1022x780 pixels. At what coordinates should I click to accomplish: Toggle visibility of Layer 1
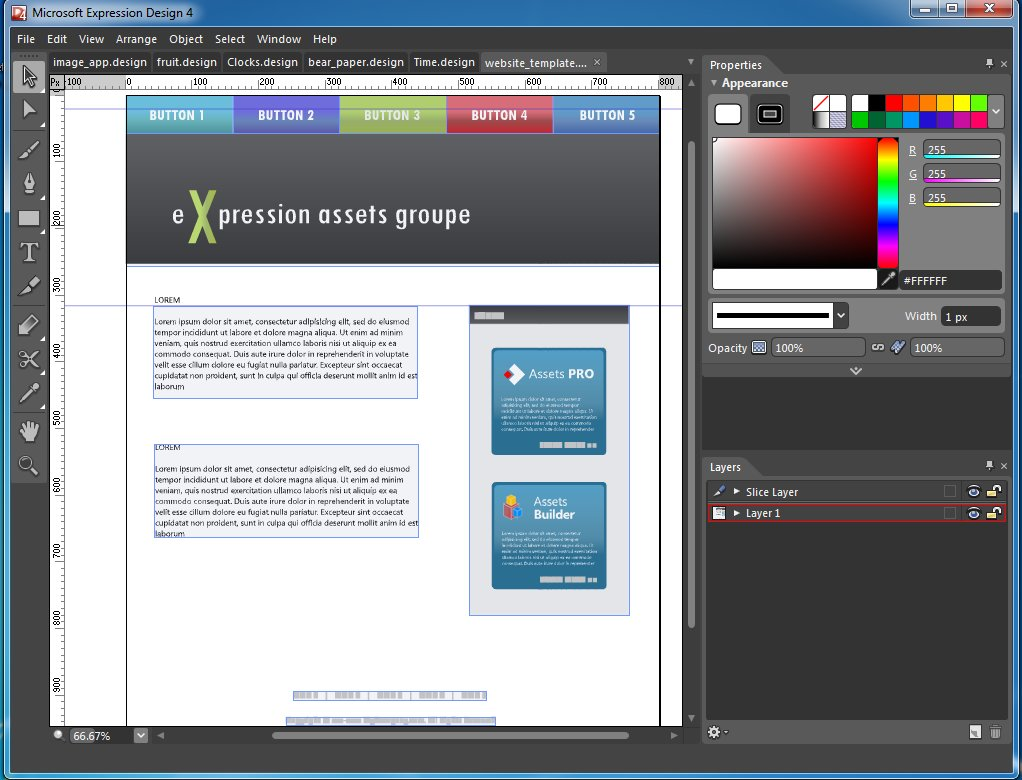pos(972,513)
